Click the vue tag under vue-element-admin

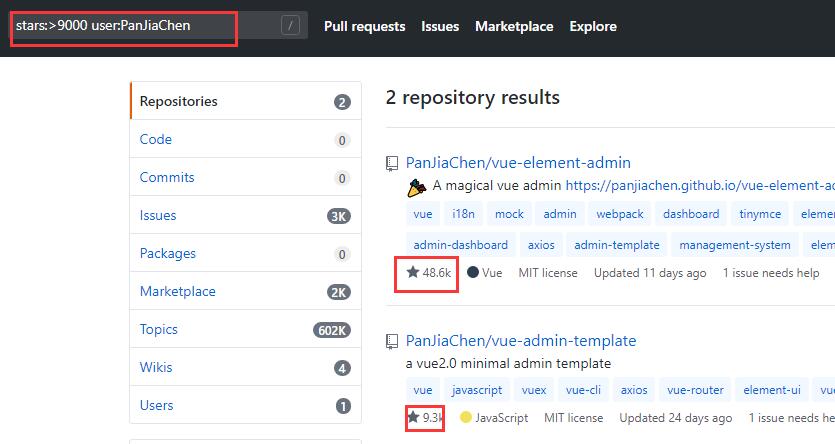[423, 213]
